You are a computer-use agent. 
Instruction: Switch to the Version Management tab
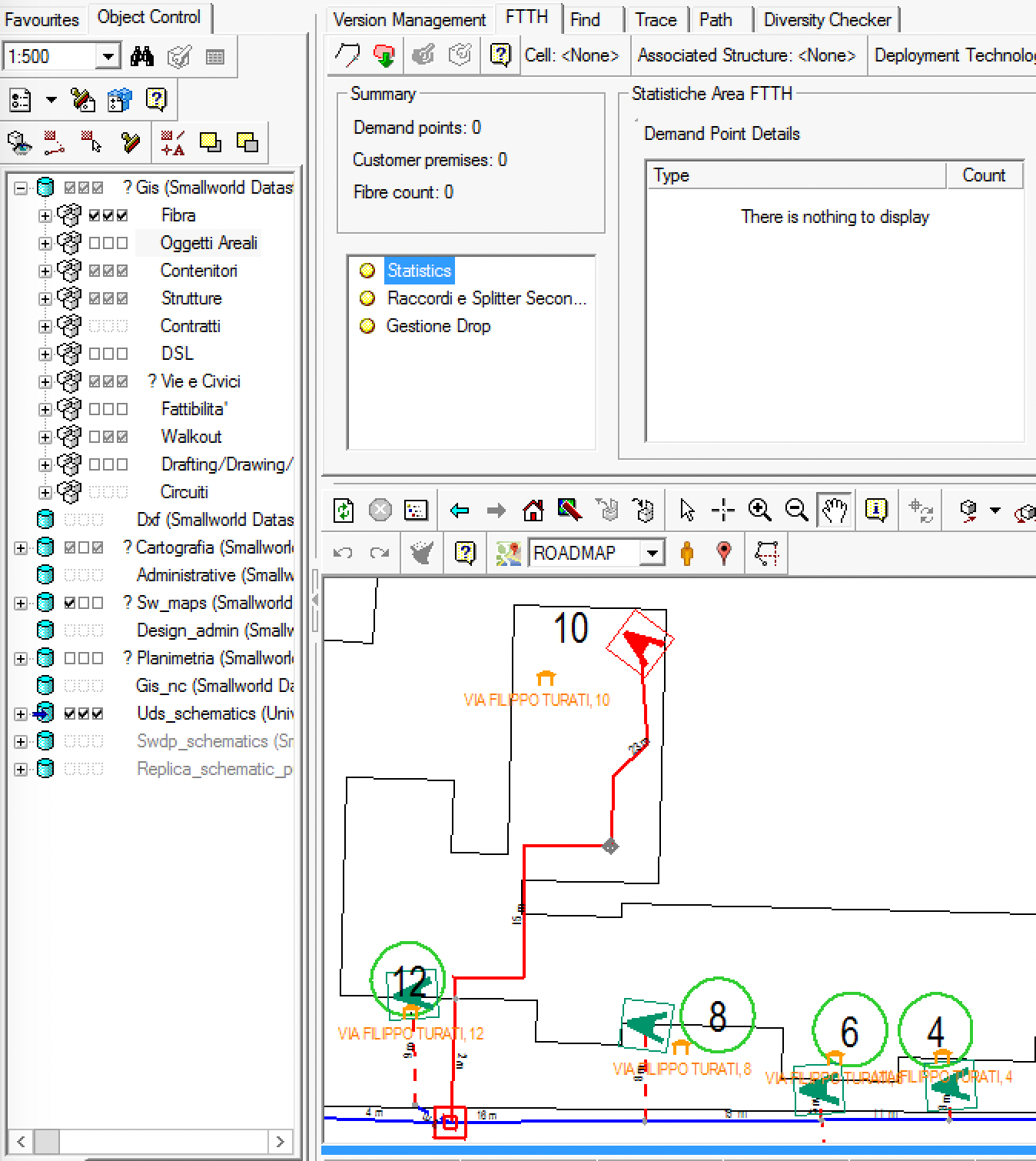410,19
